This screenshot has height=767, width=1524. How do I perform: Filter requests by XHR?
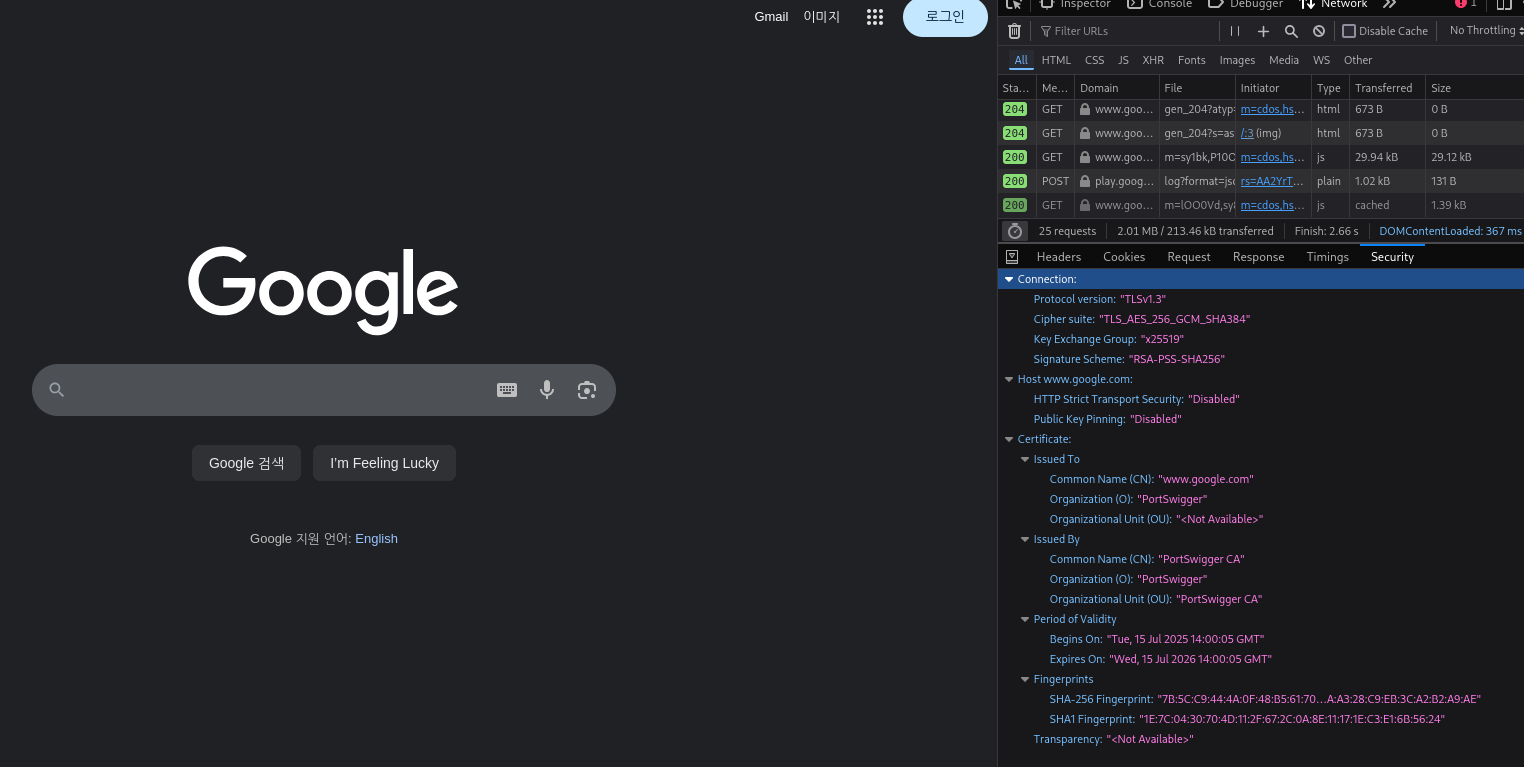[x=1153, y=60]
